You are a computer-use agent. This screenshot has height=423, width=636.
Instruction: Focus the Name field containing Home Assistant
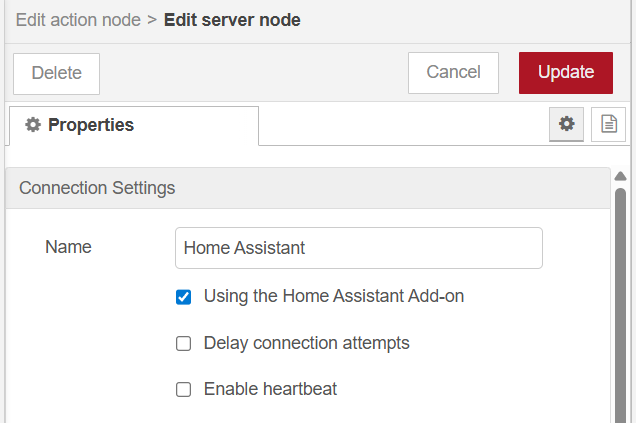[358, 248]
